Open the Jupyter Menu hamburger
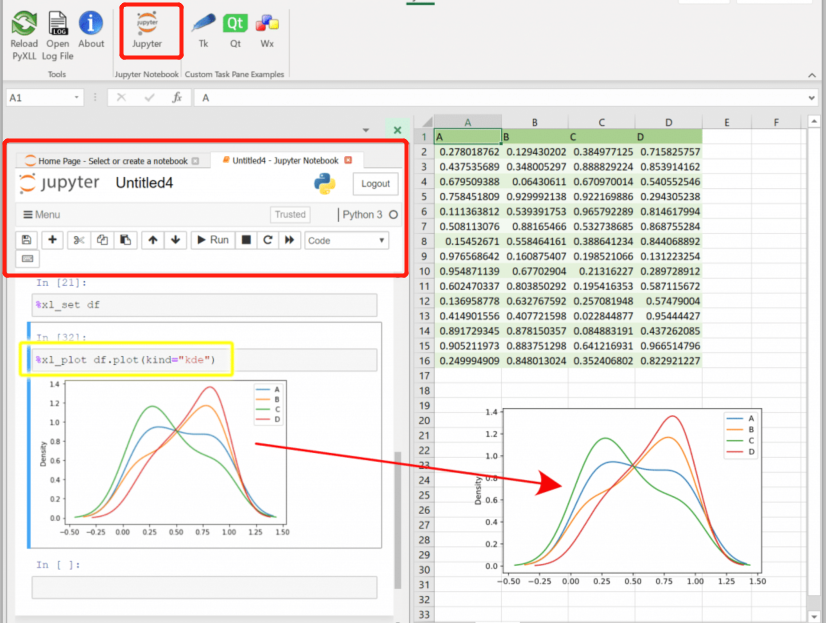This screenshot has height=623, width=826. point(42,215)
